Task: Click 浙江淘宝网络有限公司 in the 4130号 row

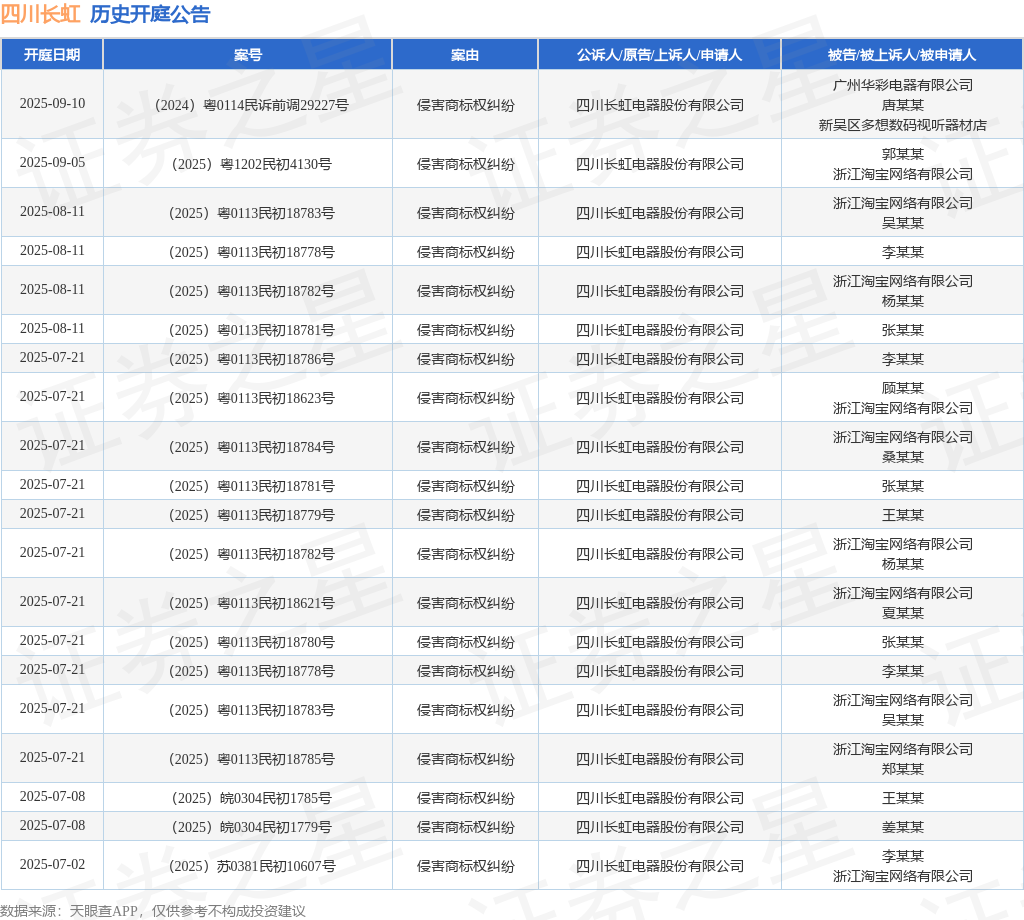Action: 903,174
